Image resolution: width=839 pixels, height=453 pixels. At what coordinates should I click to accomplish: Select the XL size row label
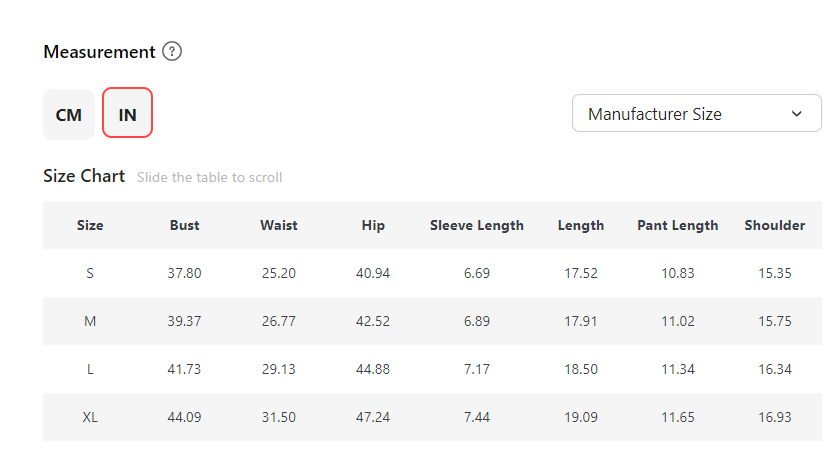(x=90, y=417)
